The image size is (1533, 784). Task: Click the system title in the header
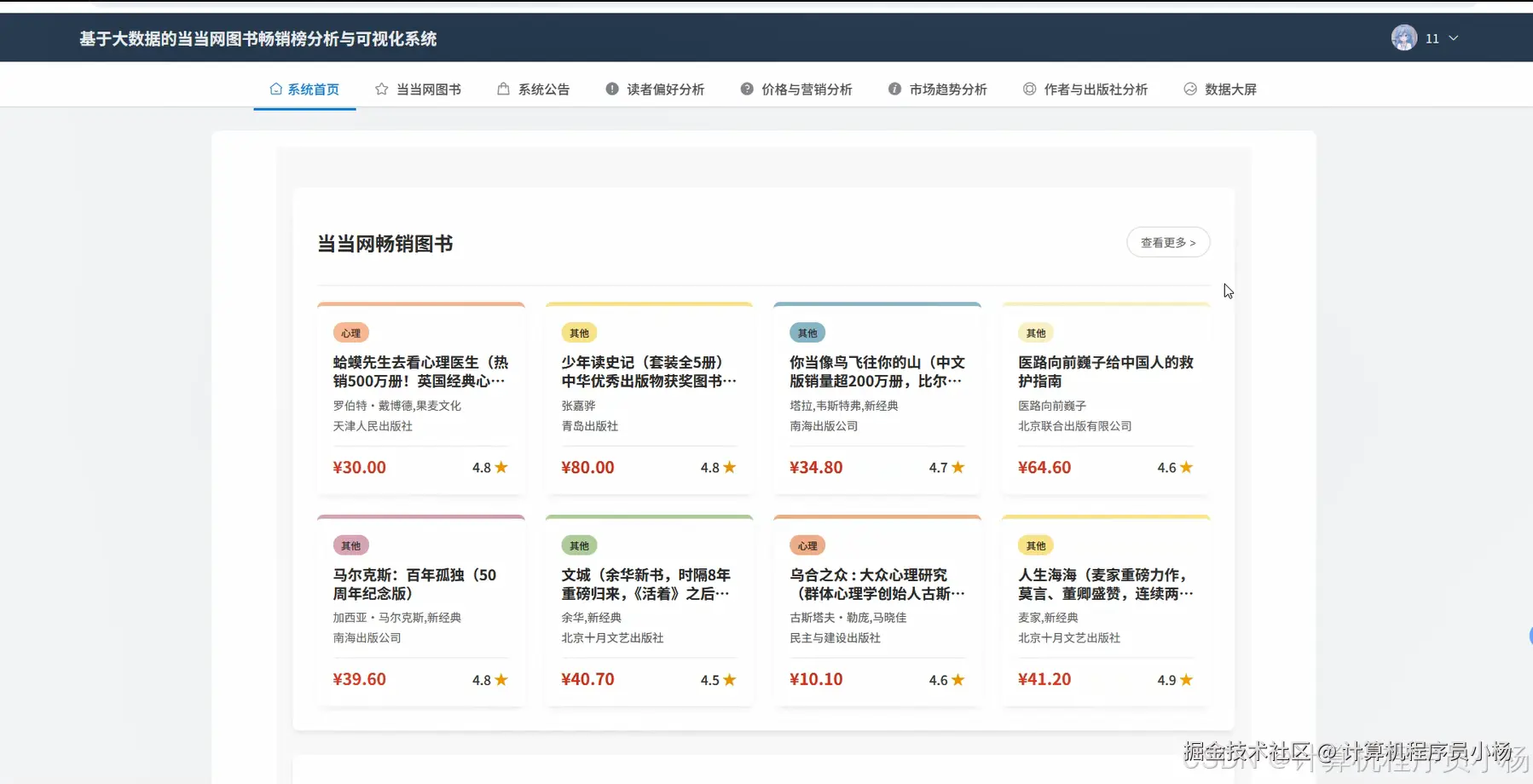pyautogui.click(x=257, y=38)
